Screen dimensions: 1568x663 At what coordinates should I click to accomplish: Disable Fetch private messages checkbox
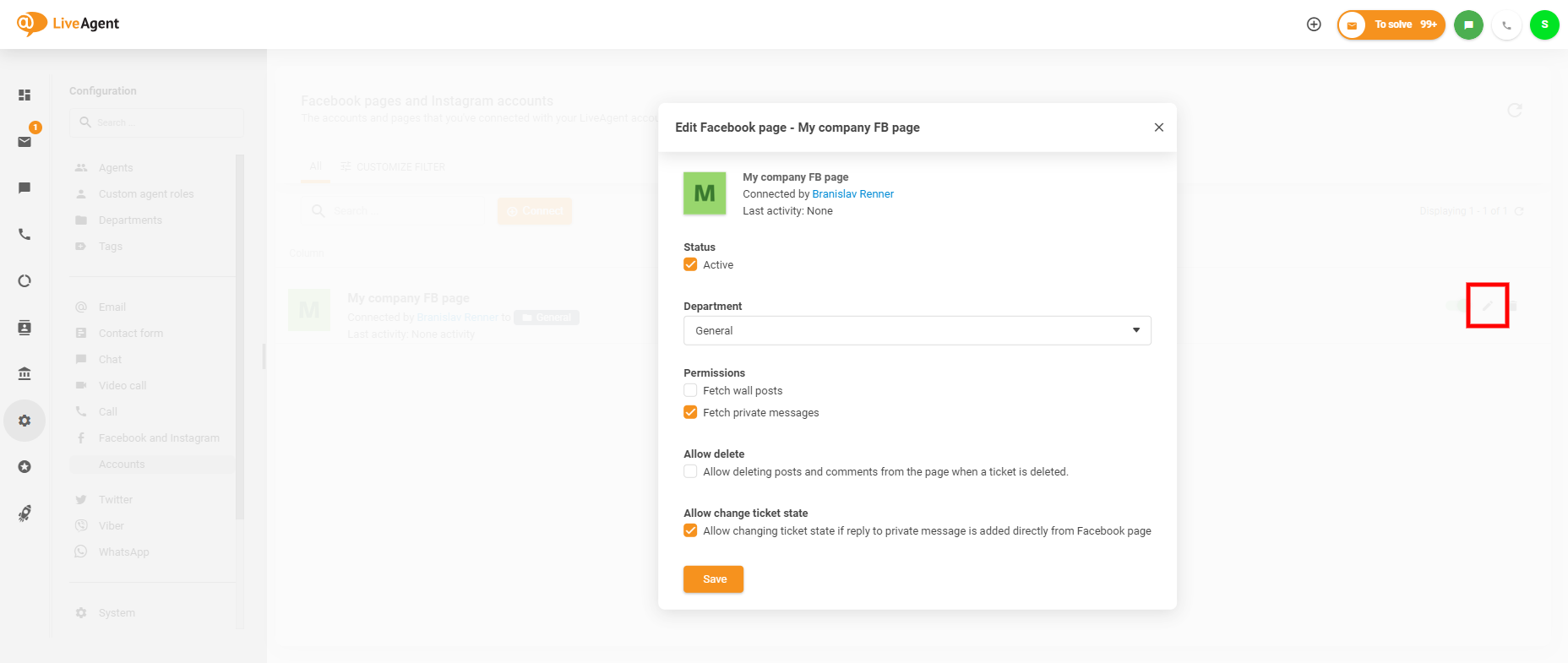click(690, 412)
